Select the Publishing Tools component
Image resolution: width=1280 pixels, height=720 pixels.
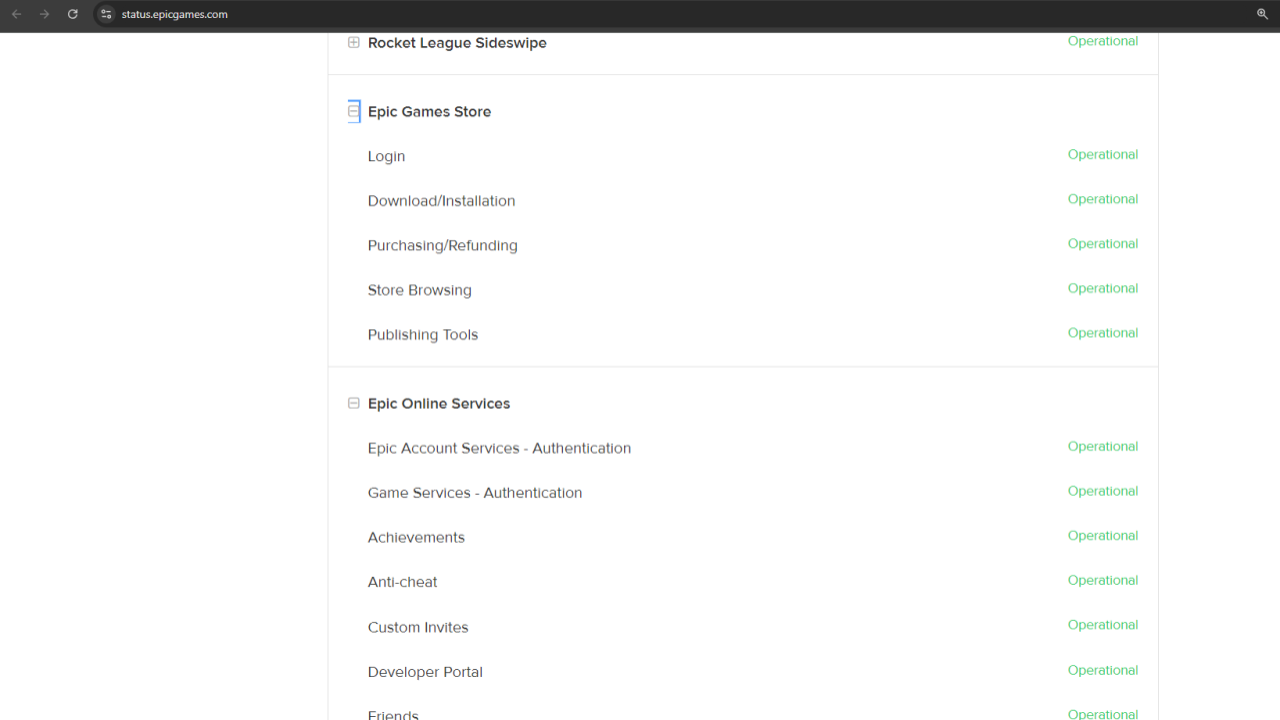[422, 335]
